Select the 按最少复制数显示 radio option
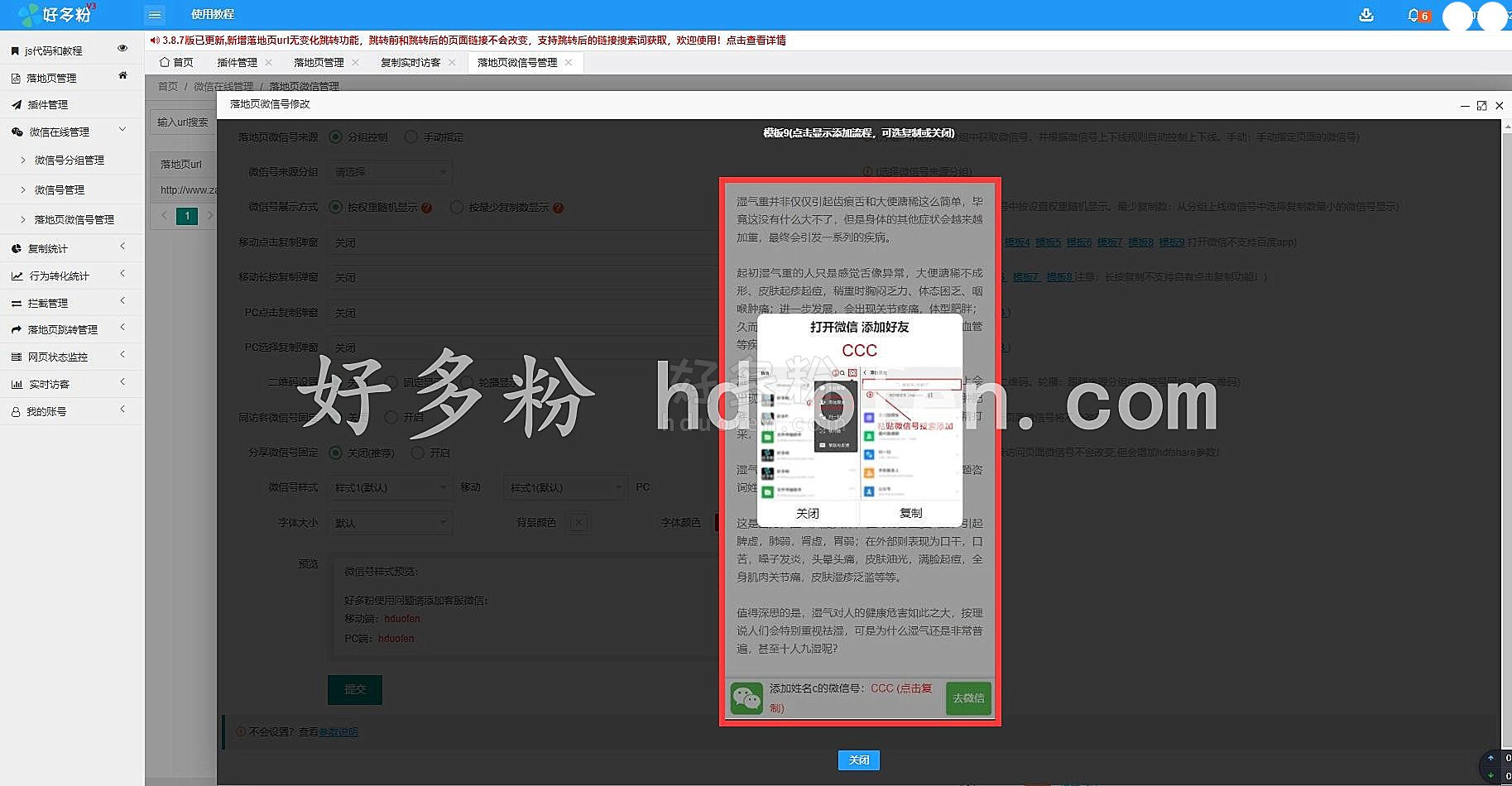 click(x=457, y=208)
